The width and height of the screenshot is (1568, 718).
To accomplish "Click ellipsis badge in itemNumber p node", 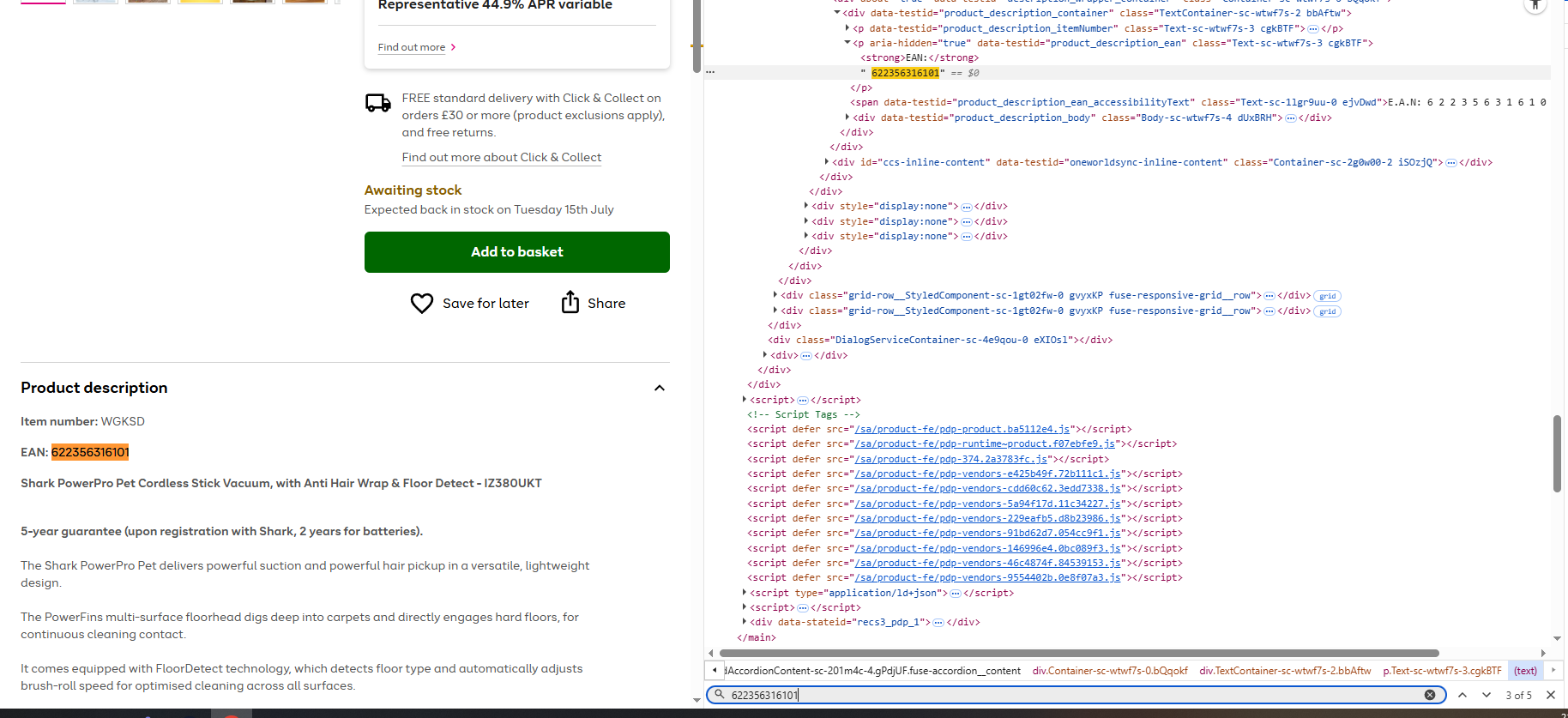I will (x=1313, y=29).
